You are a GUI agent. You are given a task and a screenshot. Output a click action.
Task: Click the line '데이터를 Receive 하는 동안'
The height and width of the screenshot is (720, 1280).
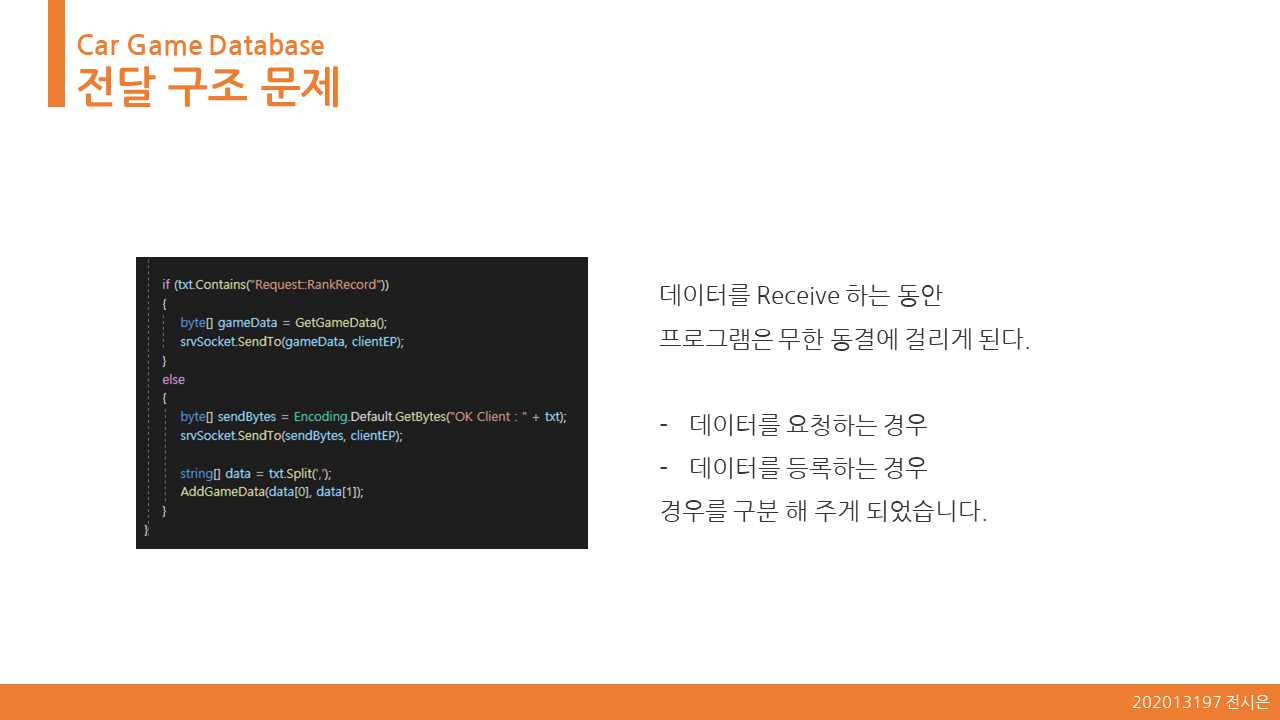click(801, 296)
